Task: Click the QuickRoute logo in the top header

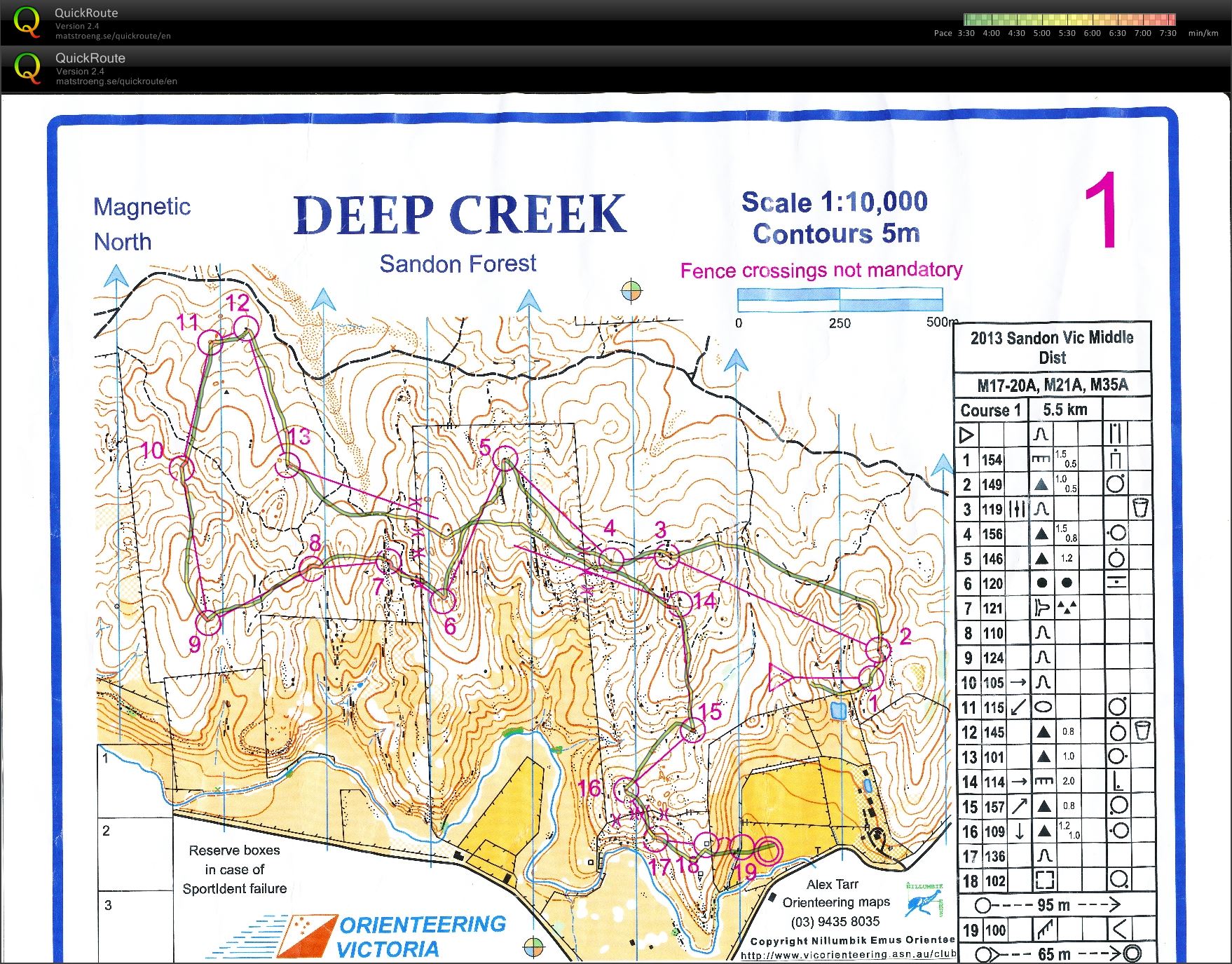Action: [27, 23]
